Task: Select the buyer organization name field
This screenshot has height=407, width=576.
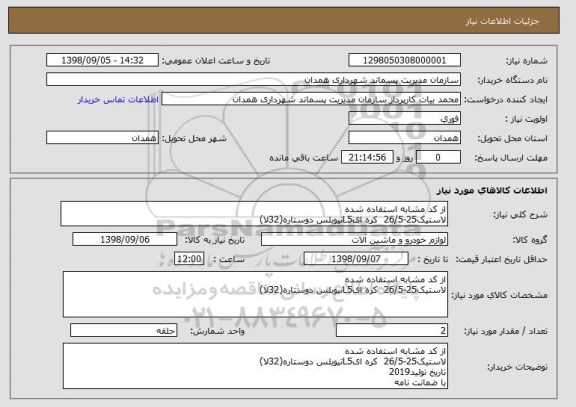Action: tap(253, 80)
